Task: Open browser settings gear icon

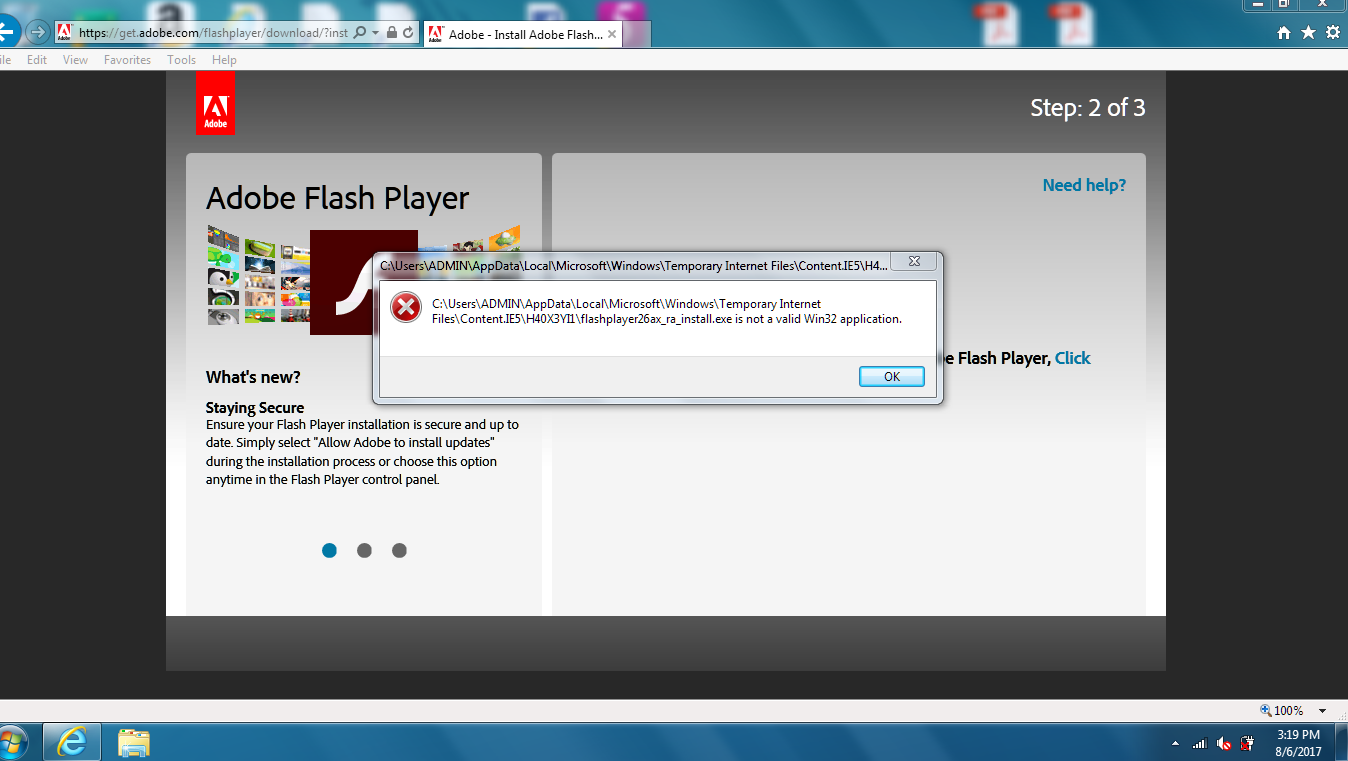Action: click(1333, 33)
